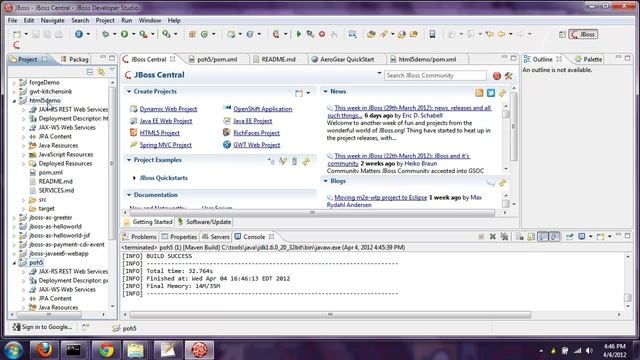The width and height of the screenshot is (640, 360).
Task: Open the Search JBoss Community dropdown arrow
Action: pyautogui.click(x=379, y=73)
